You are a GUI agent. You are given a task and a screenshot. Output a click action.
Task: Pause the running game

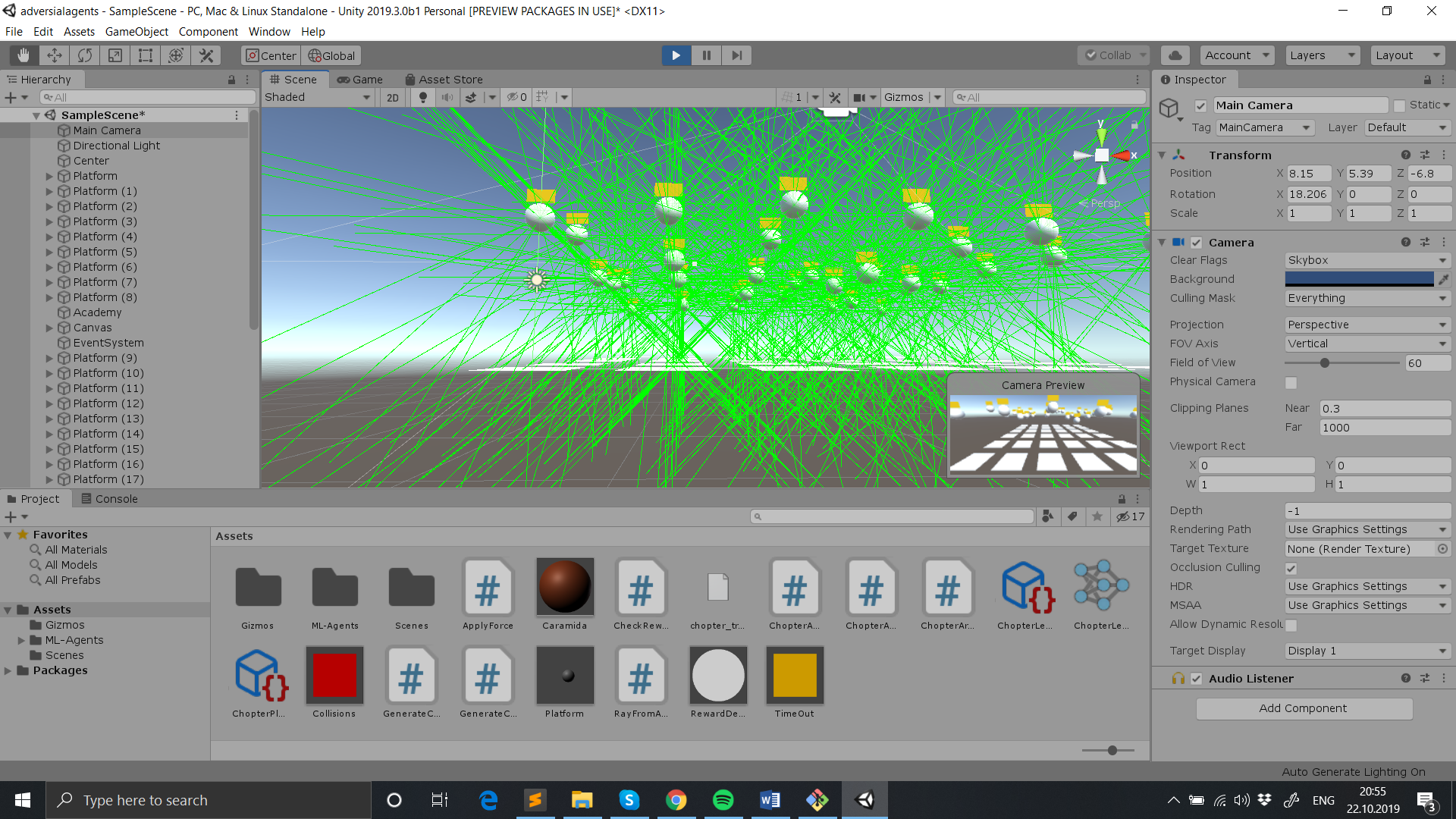pyautogui.click(x=706, y=55)
